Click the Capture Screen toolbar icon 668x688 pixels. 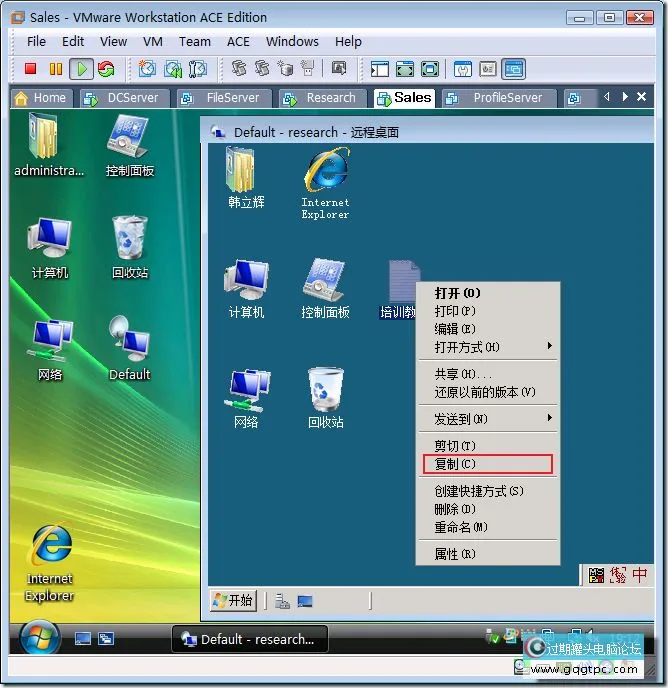[x=338, y=68]
